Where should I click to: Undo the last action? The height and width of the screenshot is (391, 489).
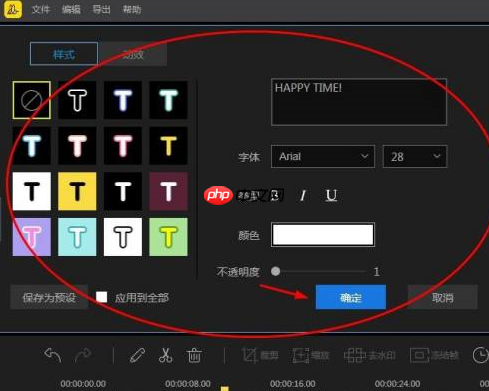click(x=53, y=355)
